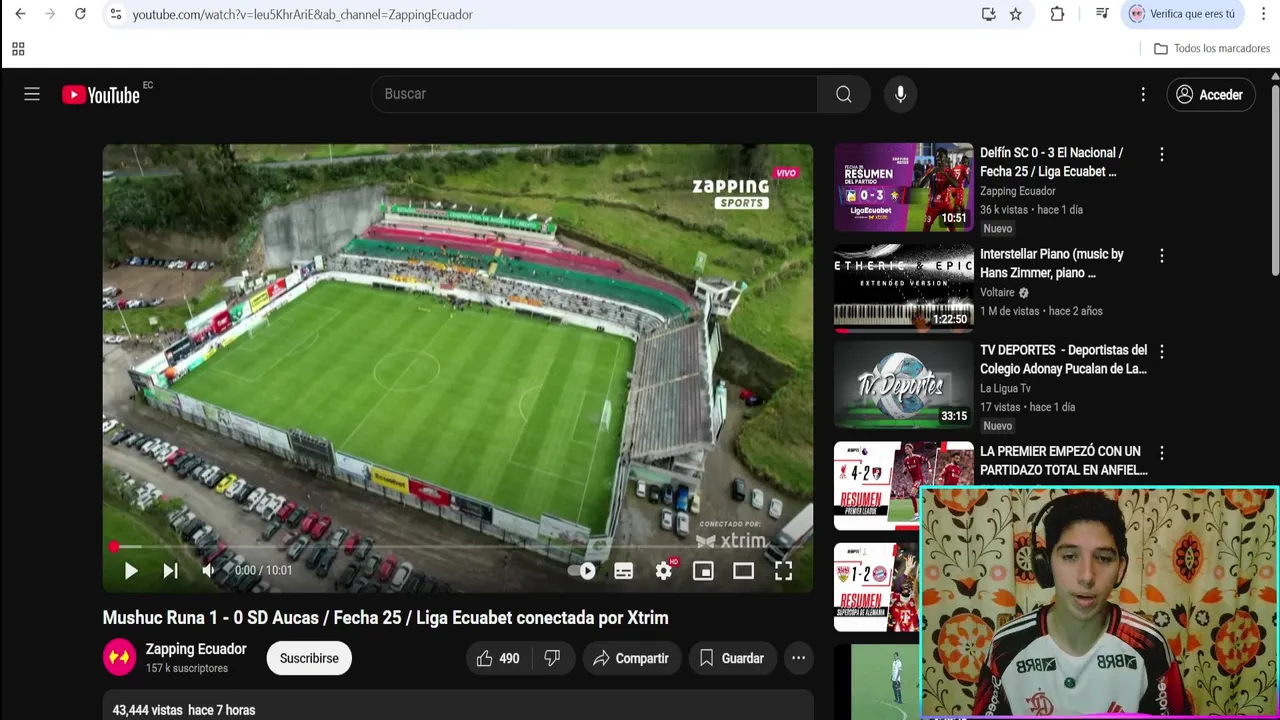Open the YouTube hamburger guide menu
Viewport: 1280px width, 720px height.
[32, 94]
